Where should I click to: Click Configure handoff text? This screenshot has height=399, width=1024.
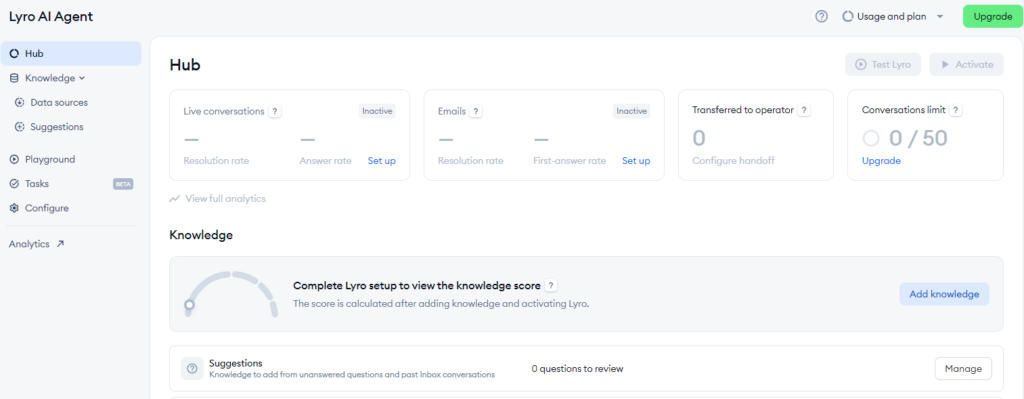tap(733, 161)
